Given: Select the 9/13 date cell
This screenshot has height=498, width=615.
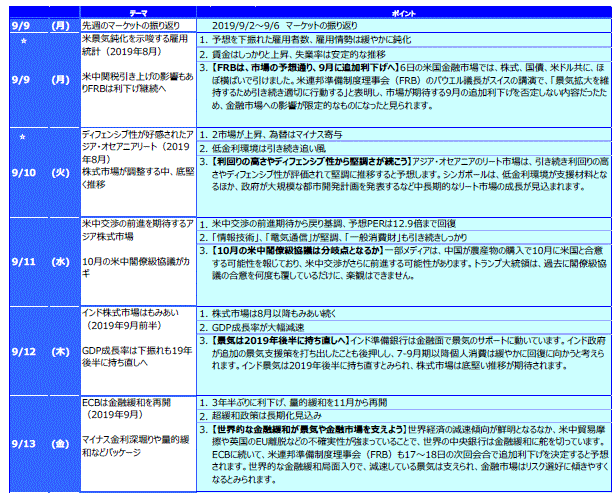Looking at the screenshot, I should pyautogui.click(x=22, y=443).
